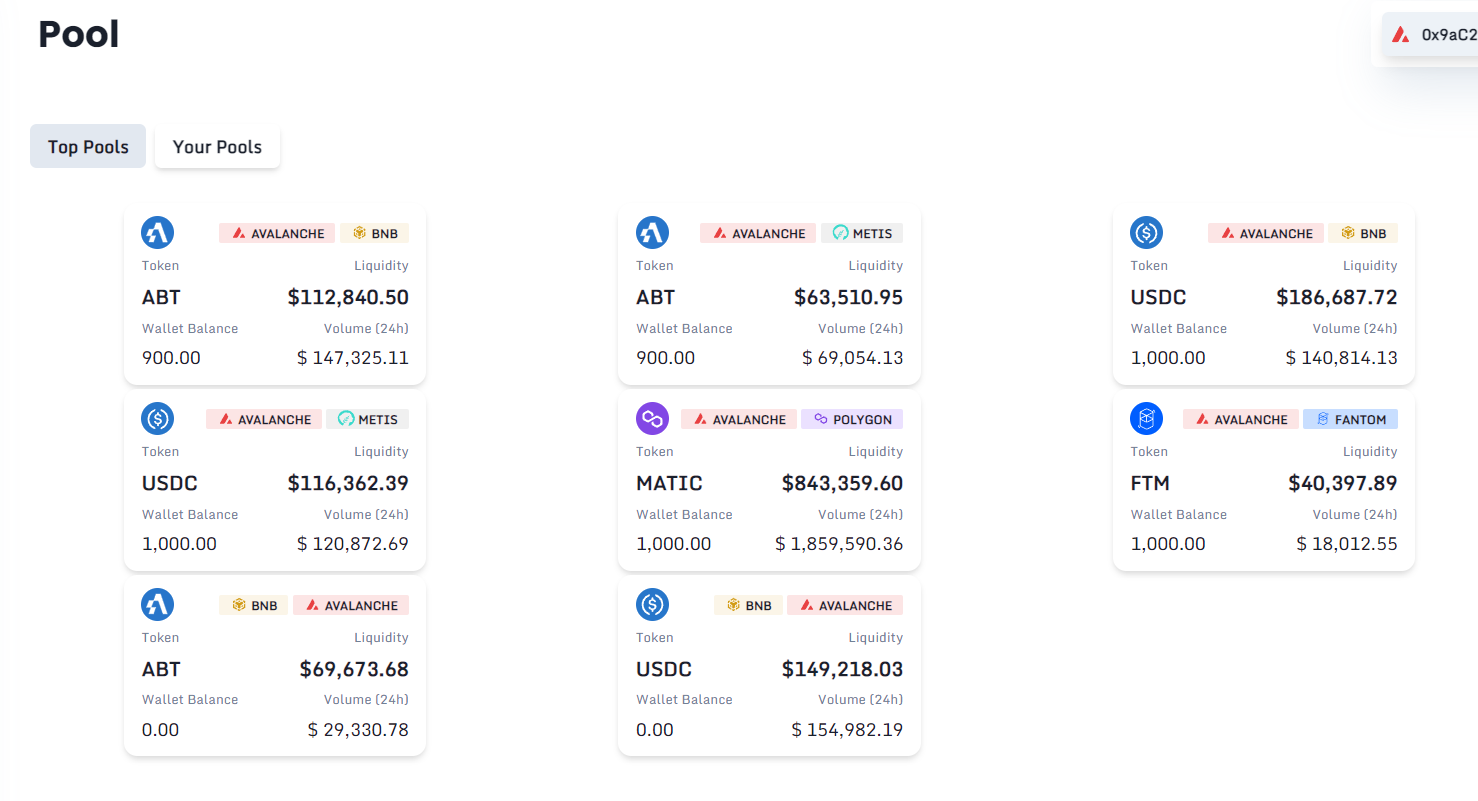Click the POLYGON chain badge
This screenshot has height=801, width=1478.
(852, 420)
